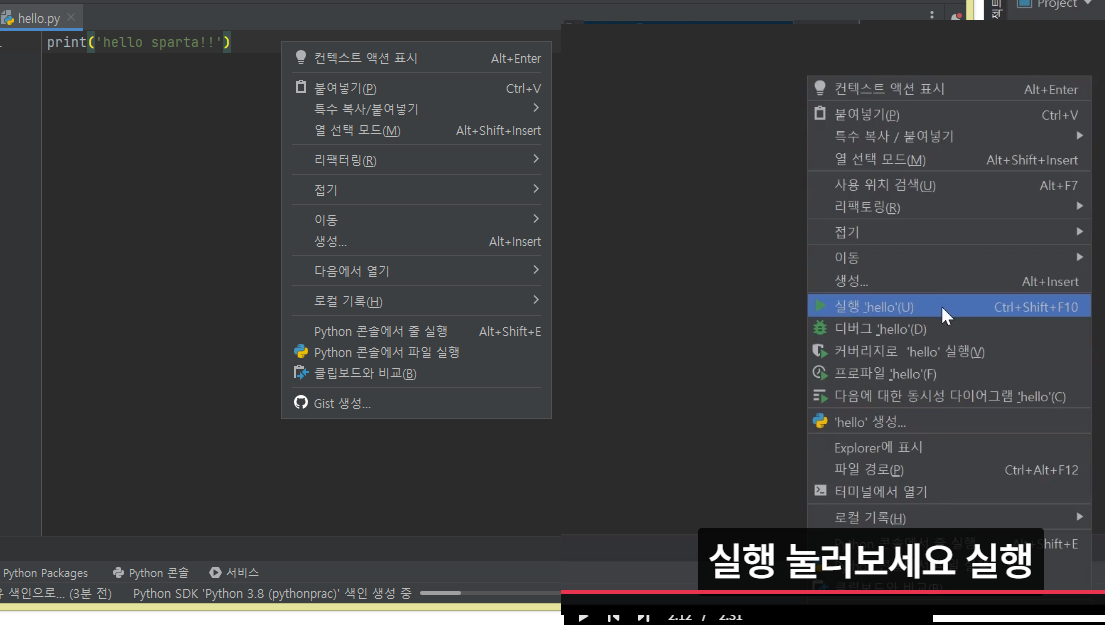Select 'Explorer에 표시' menu entry
1105x625 pixels.
tap(949, 447)
